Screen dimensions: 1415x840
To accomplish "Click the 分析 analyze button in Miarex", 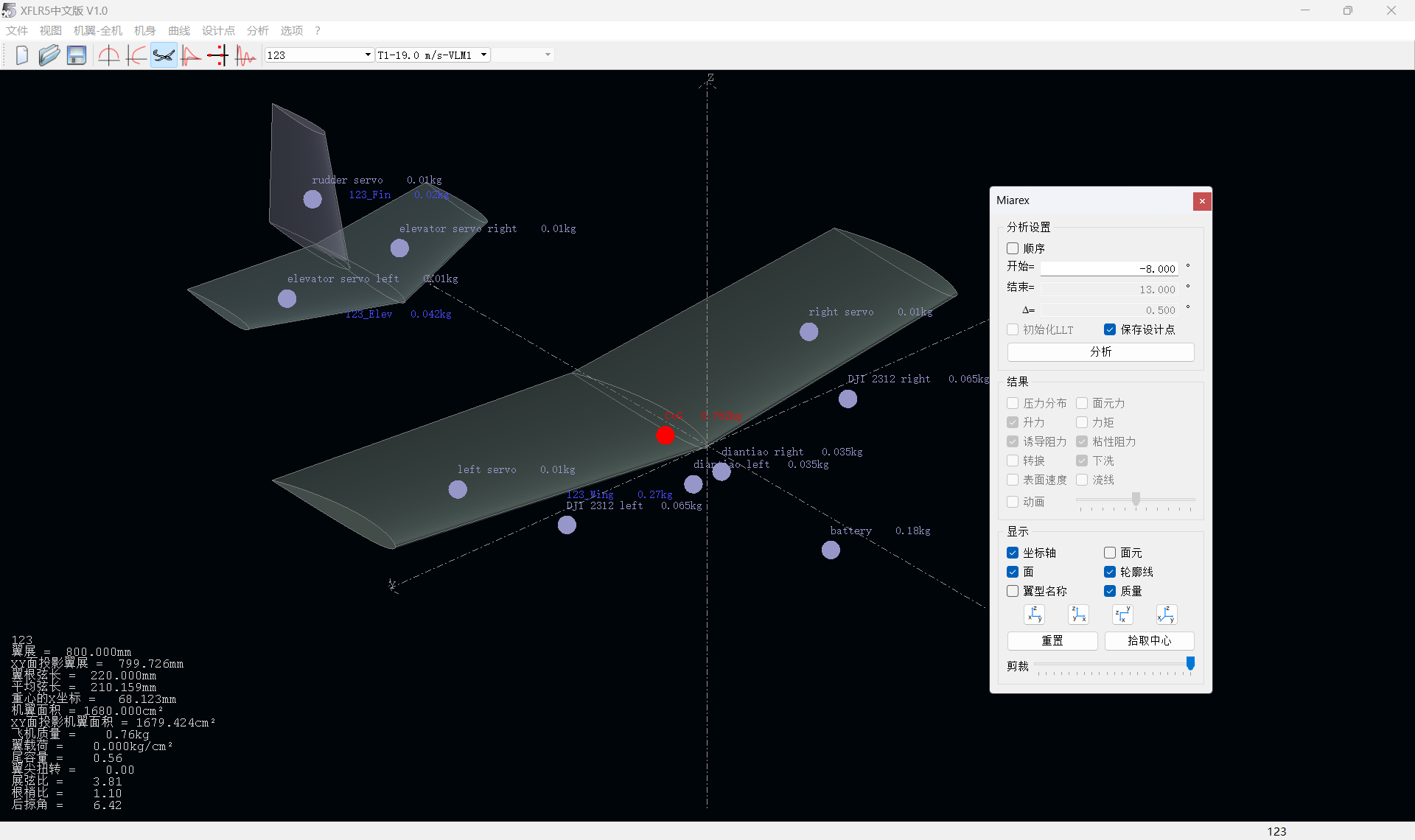I will point(1100,351).
